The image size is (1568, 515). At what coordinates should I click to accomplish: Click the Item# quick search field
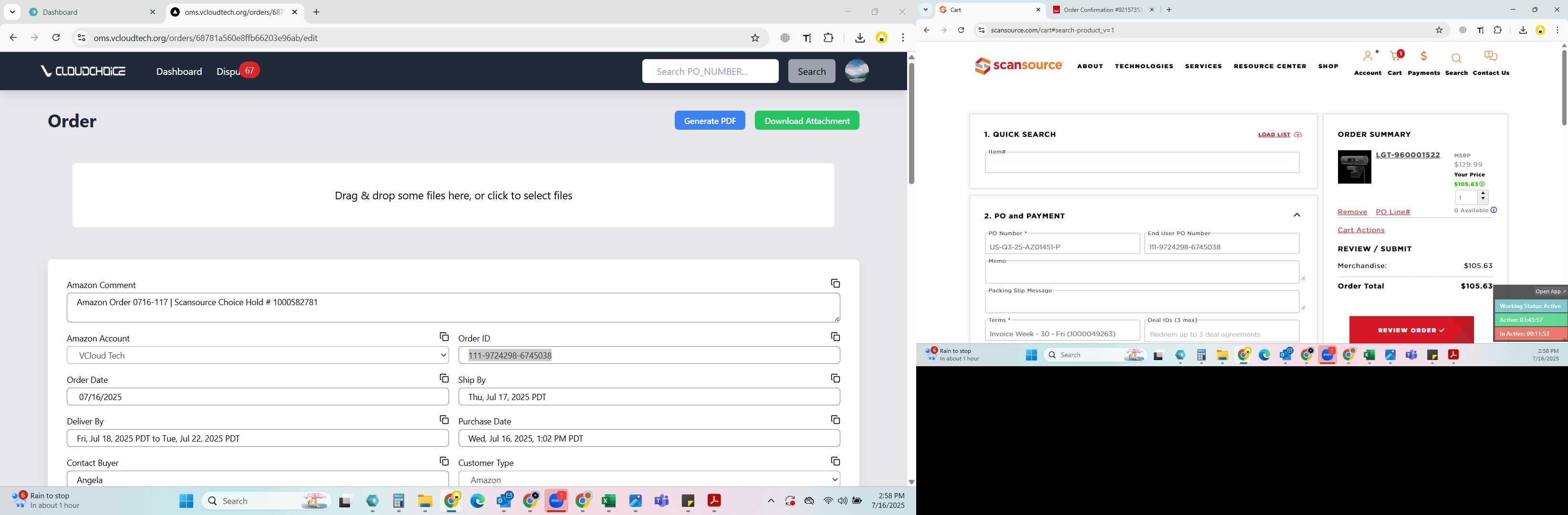1142,162
